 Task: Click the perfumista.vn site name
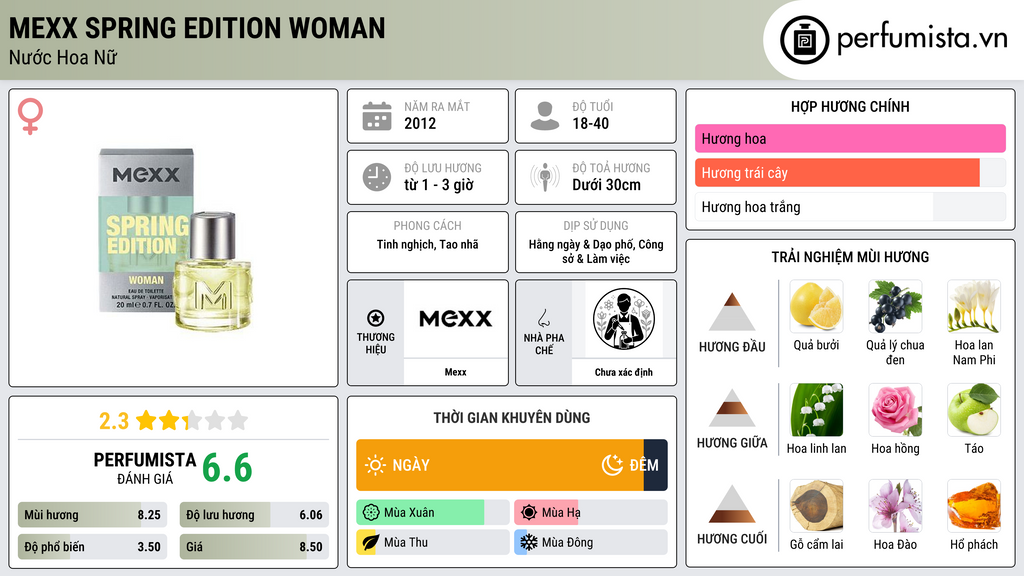[x=922, y=39]
